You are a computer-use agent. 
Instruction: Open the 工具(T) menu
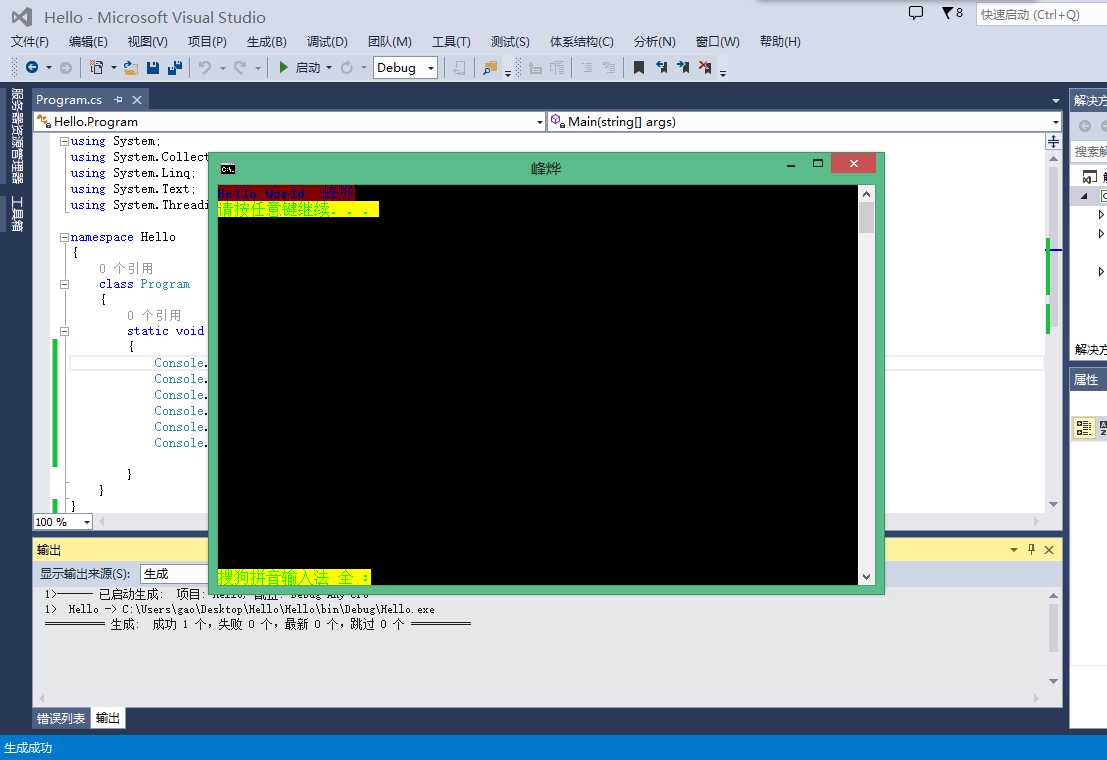click(451, 42)
